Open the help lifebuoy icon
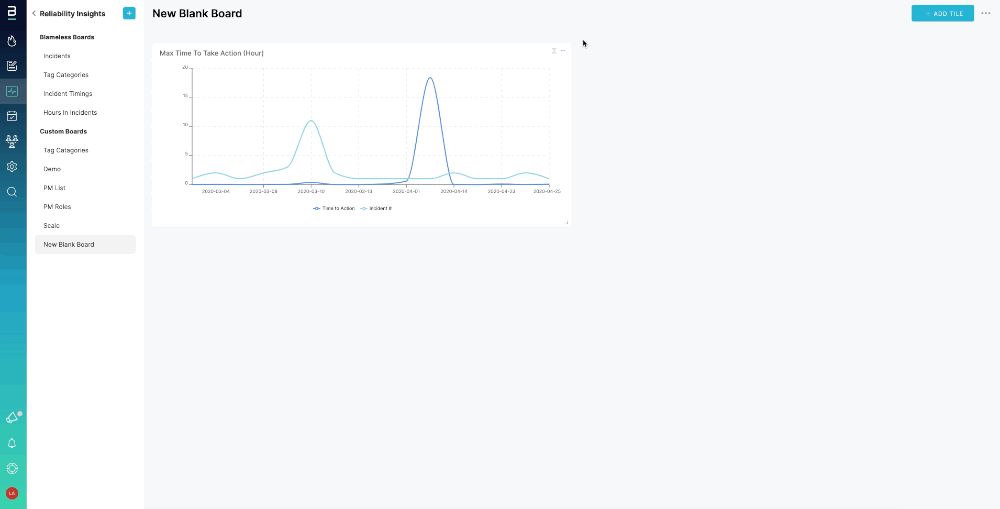 (11, 468)
